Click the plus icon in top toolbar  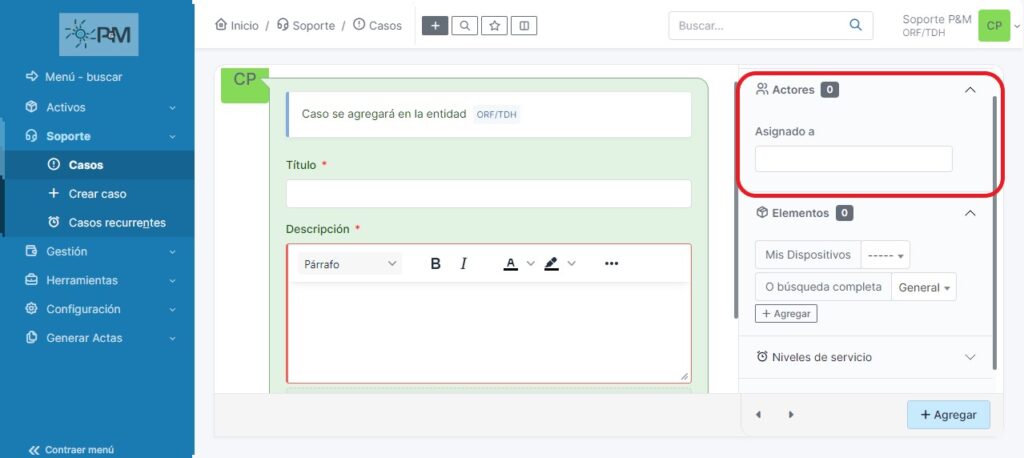[434, 26]
